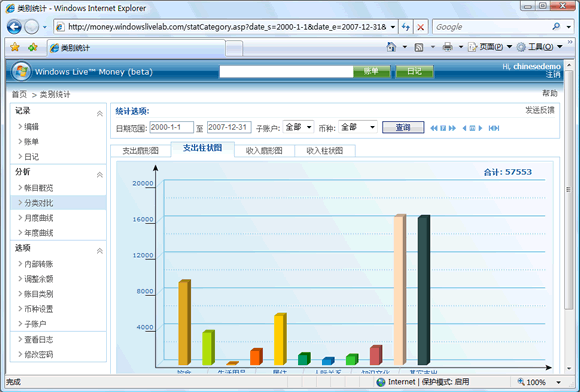This screenshot has height=392, width=580.
Task: Click the year fast-forward double-arrow icon
Action: (452, 128)
